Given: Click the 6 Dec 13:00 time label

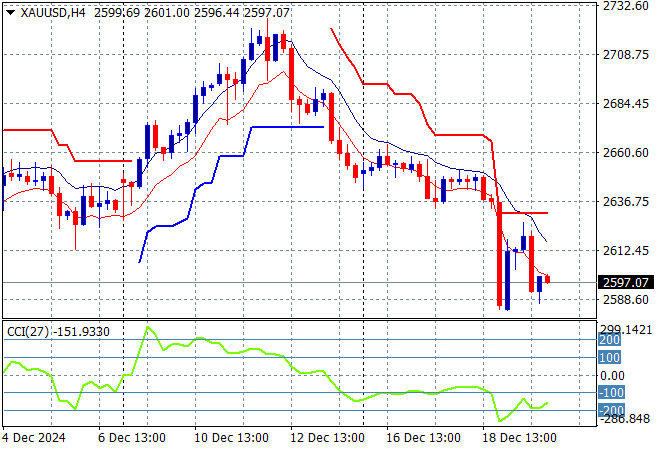Looking at the screenshot, I should tap(132, 438).
